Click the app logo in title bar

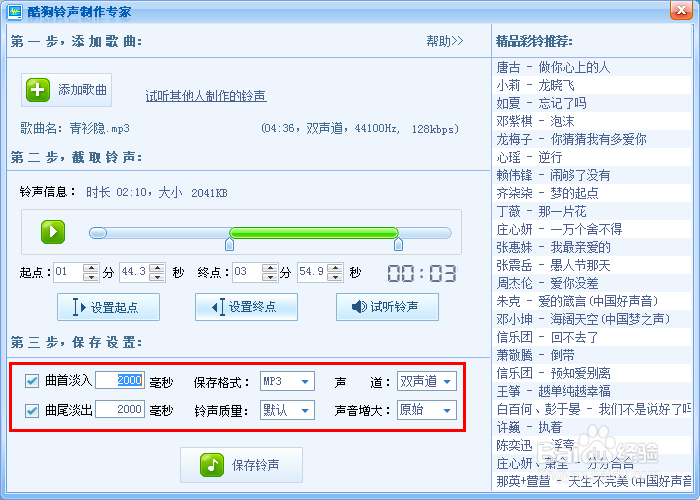tap(15, 11)
